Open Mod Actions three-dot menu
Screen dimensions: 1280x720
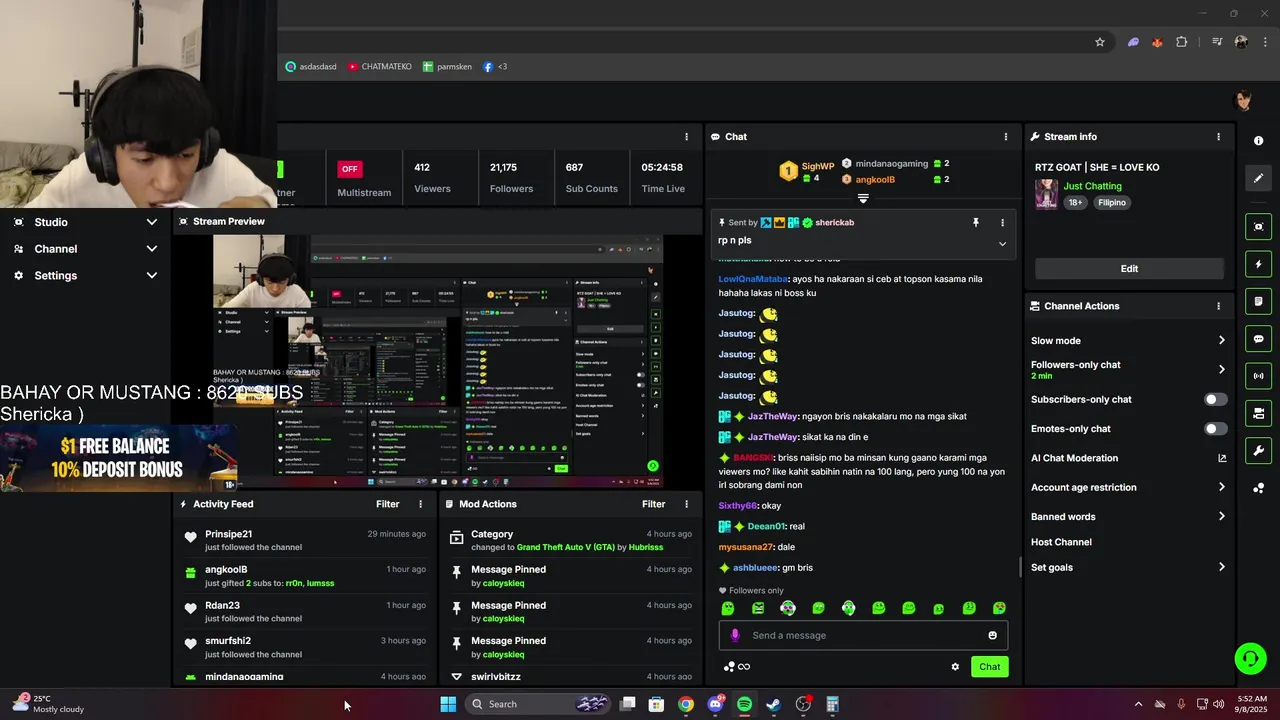686,504
